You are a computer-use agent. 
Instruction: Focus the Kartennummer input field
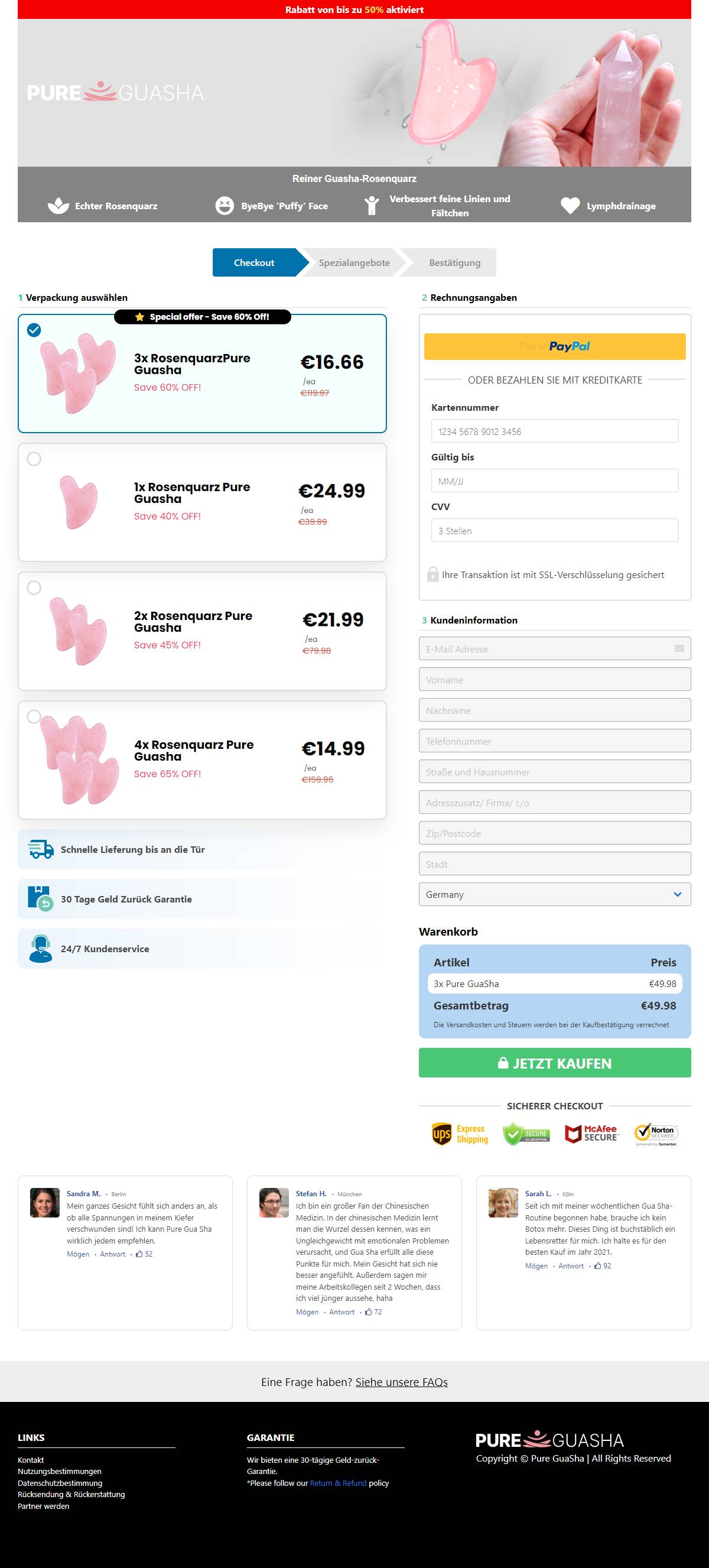[554, 431]
